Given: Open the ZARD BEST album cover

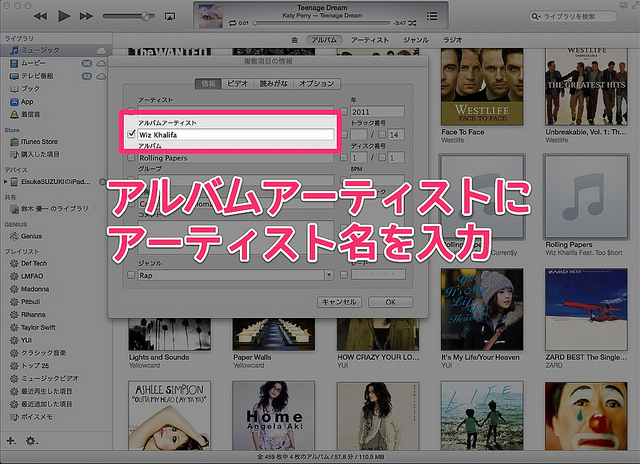Looking at the screenshot, I should 586,309.
